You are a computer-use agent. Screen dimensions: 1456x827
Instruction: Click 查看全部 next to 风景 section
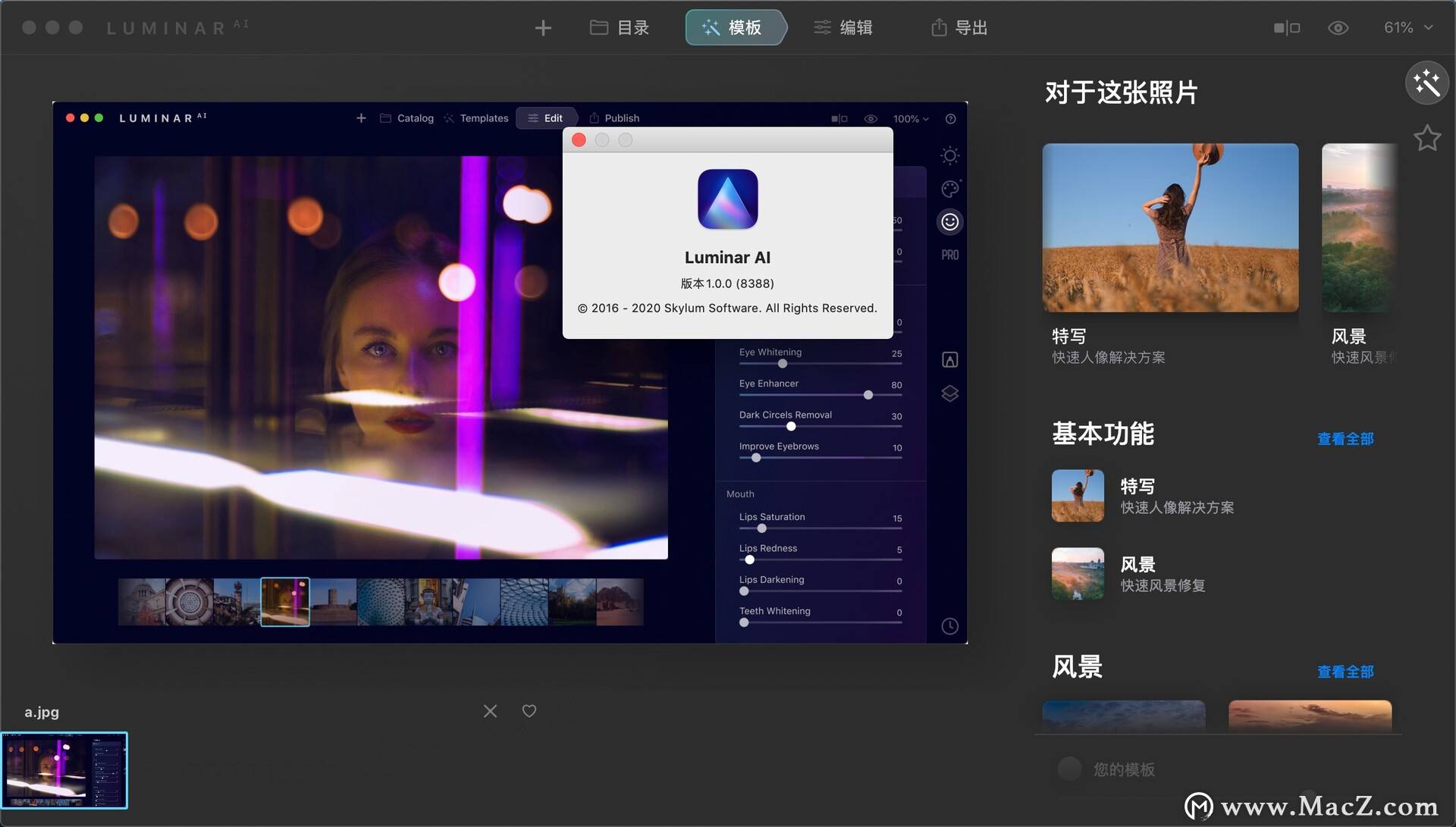coord(1345,672)
